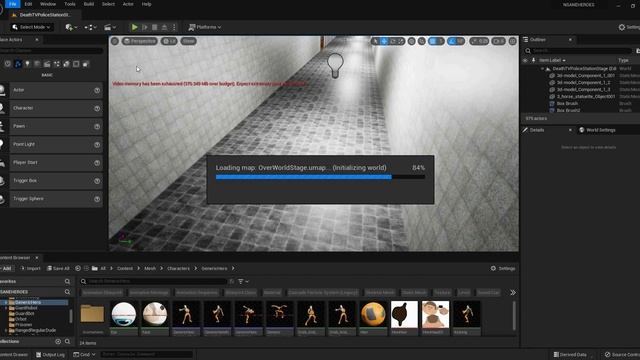
Task: Adjust camera speed setting button
Action: 498,41
